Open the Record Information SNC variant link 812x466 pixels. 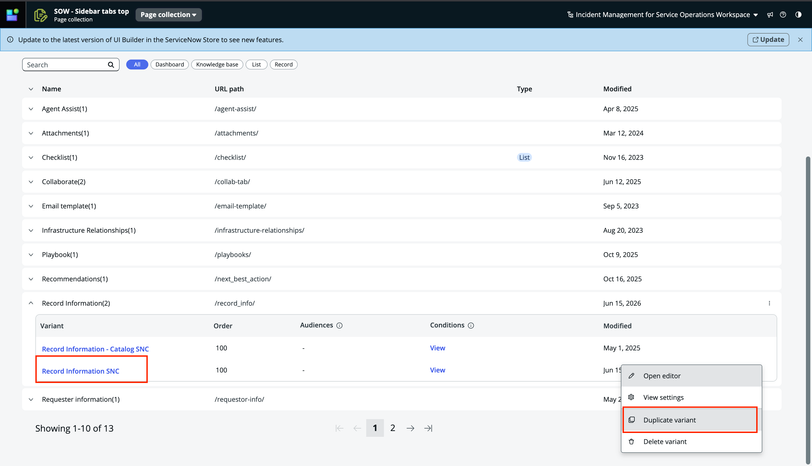80,371
